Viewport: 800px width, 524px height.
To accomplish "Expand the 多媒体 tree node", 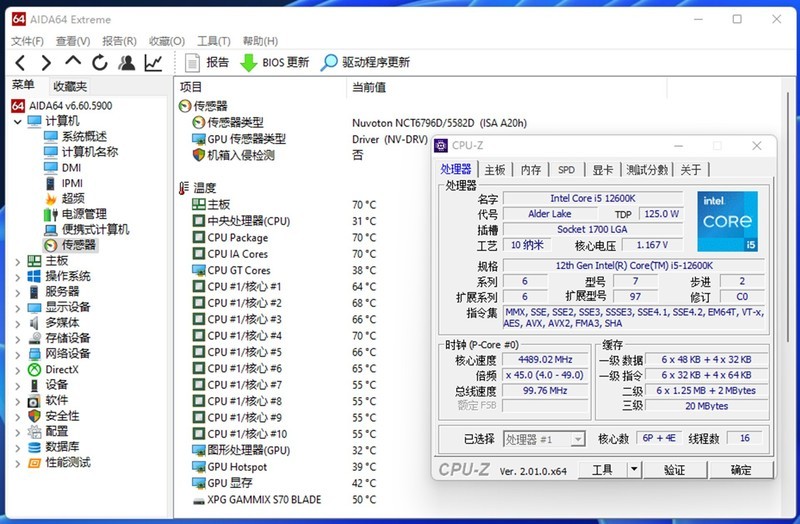I will (x=18, y=323).
